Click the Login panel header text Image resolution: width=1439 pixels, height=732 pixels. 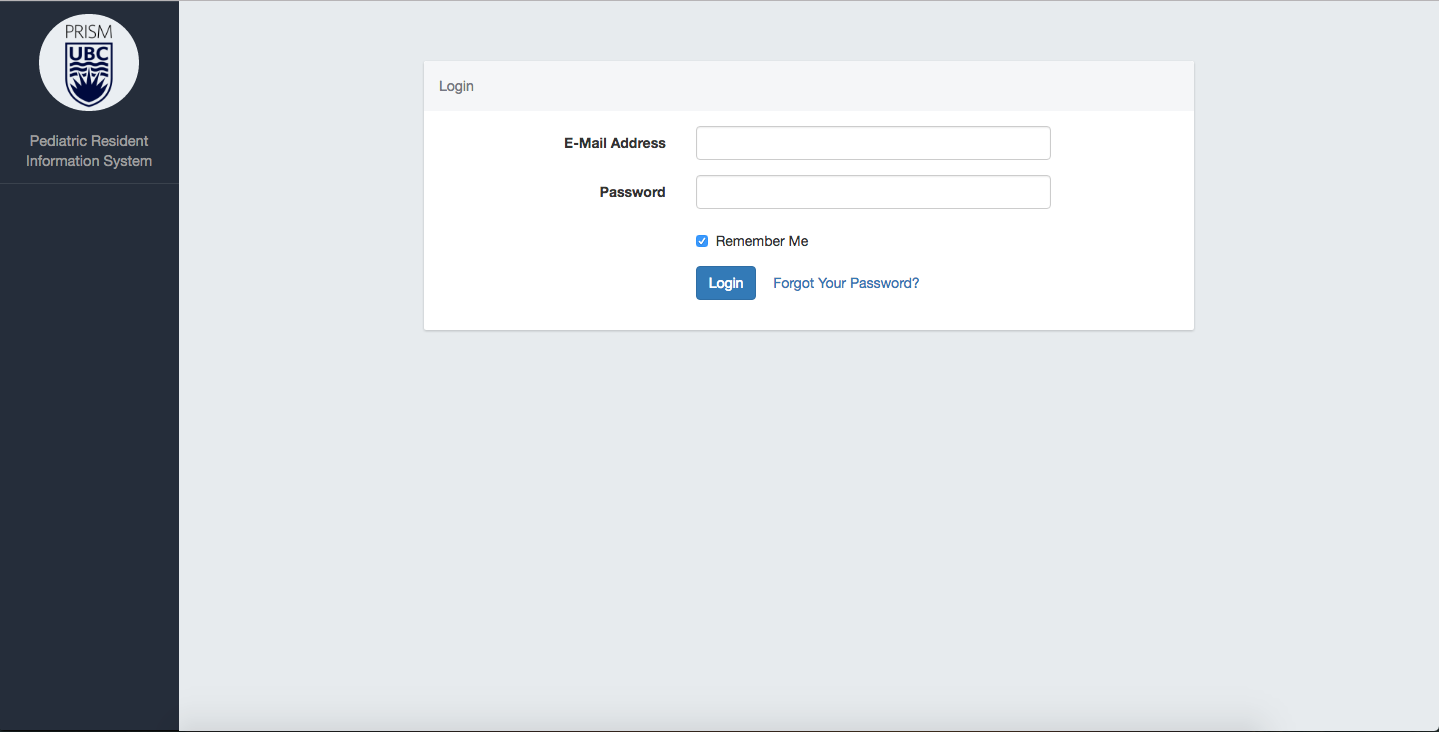(456, 86)
